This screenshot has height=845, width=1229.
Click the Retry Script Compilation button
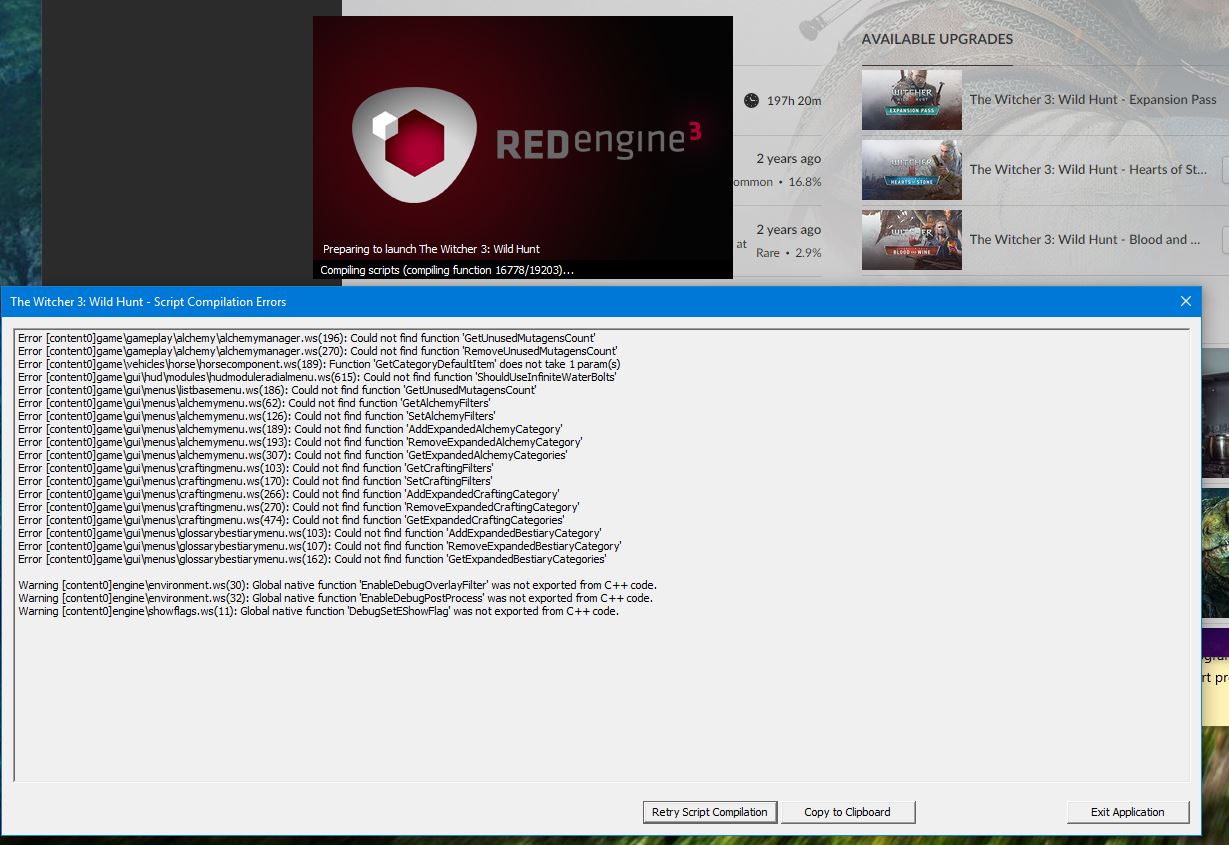[710, 812]
